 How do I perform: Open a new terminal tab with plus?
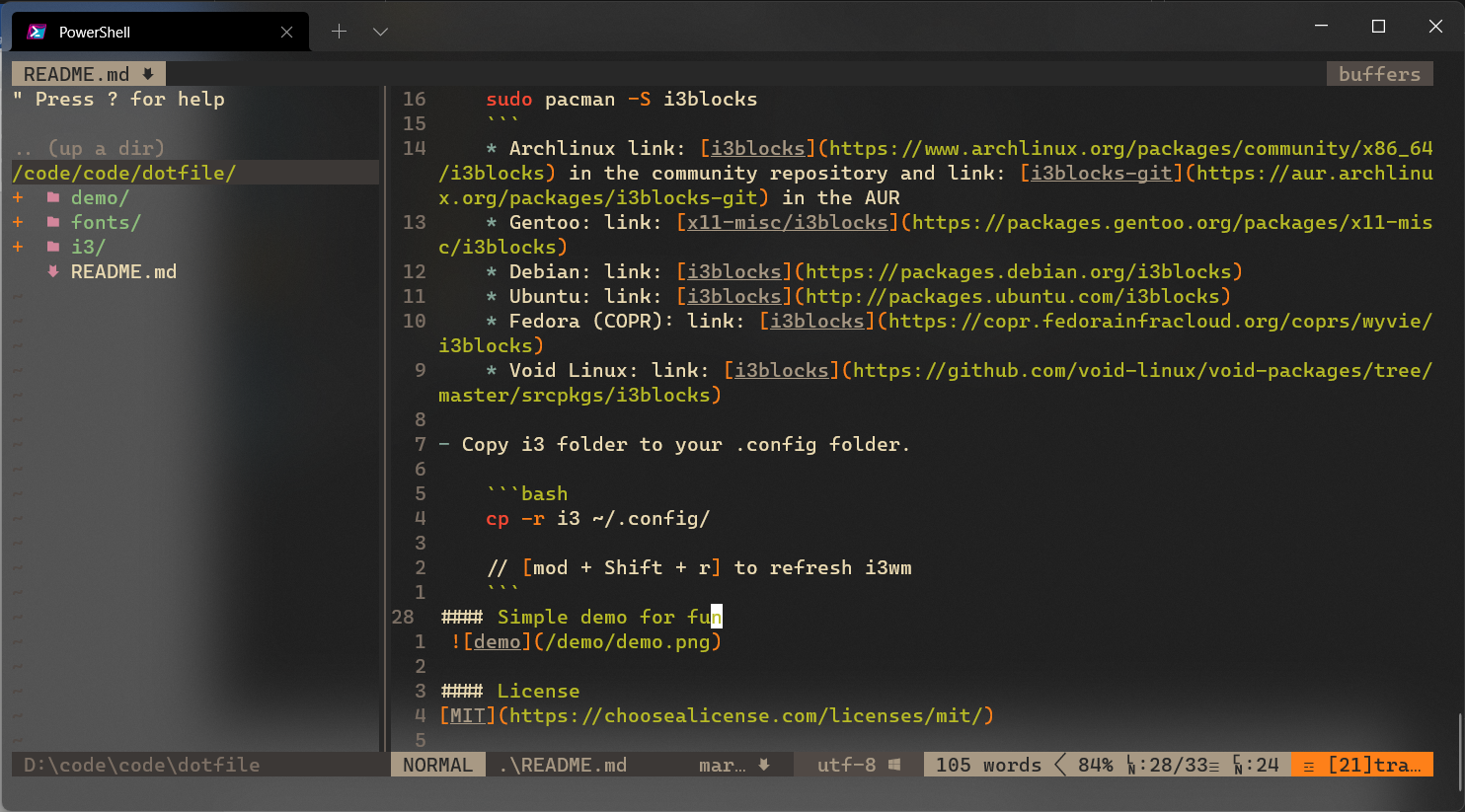click(x=339, y=32)
